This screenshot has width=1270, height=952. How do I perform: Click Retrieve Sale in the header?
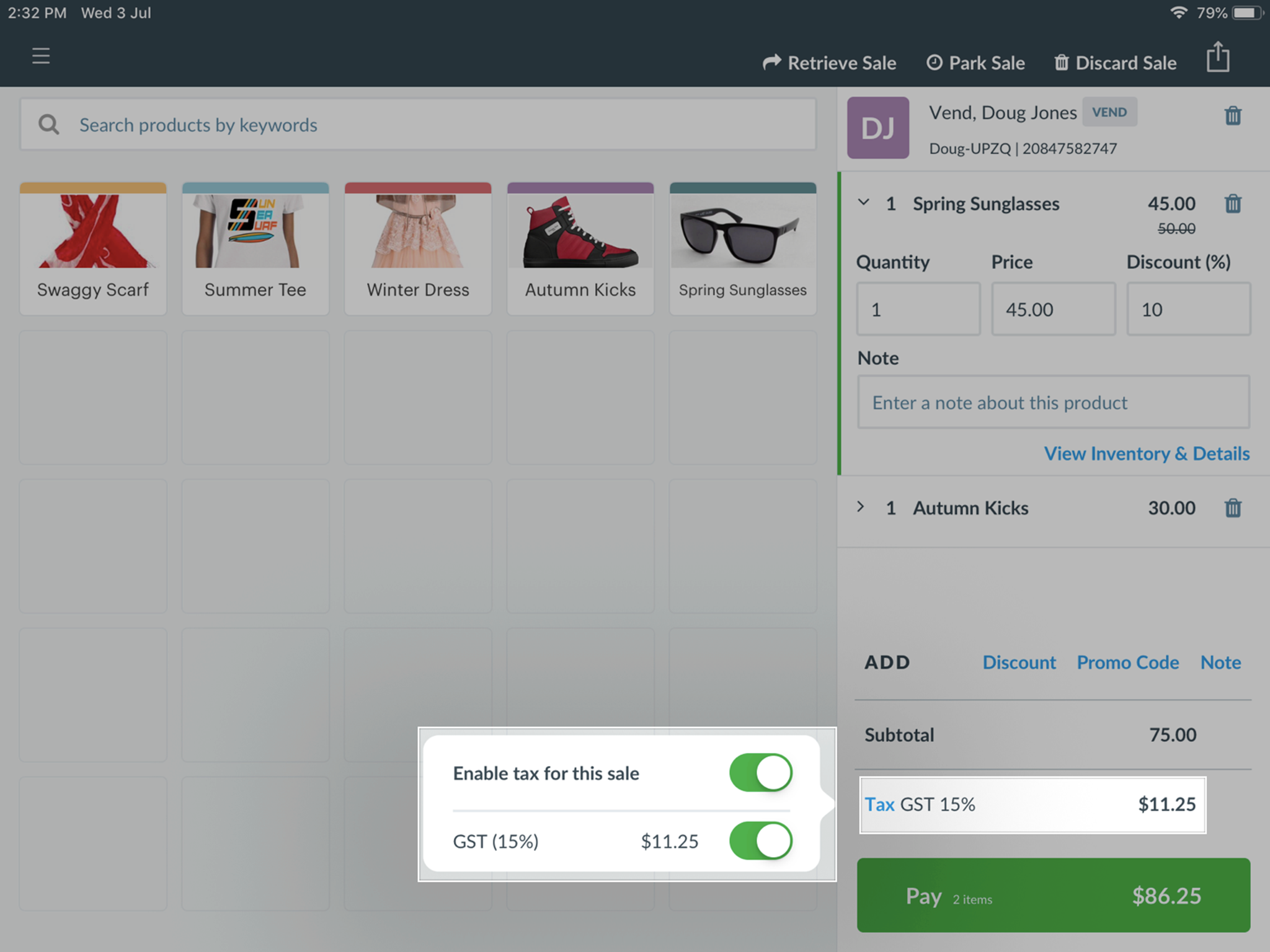829,63
